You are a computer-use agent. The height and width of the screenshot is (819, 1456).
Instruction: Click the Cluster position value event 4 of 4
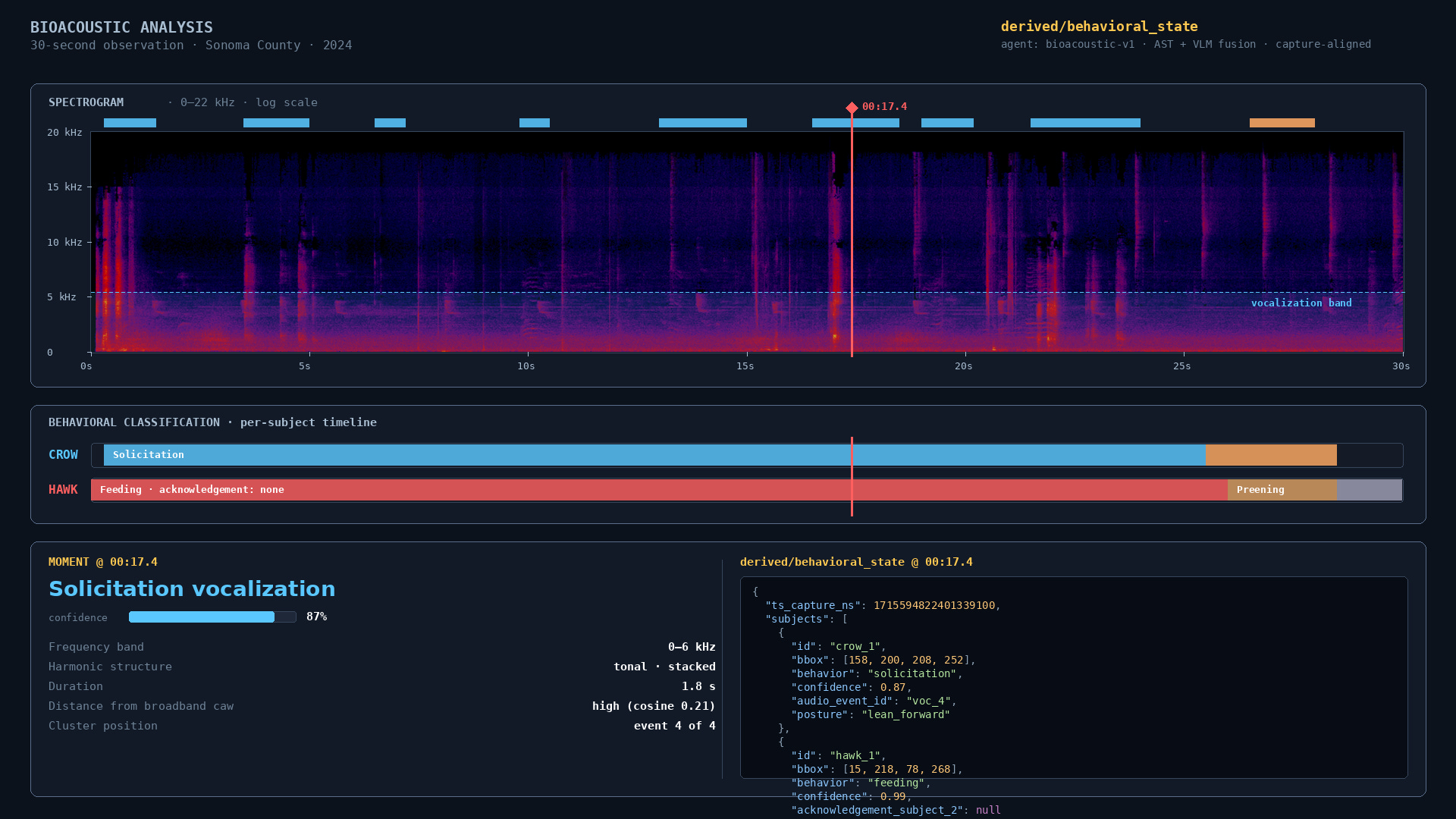coord(674,726)
